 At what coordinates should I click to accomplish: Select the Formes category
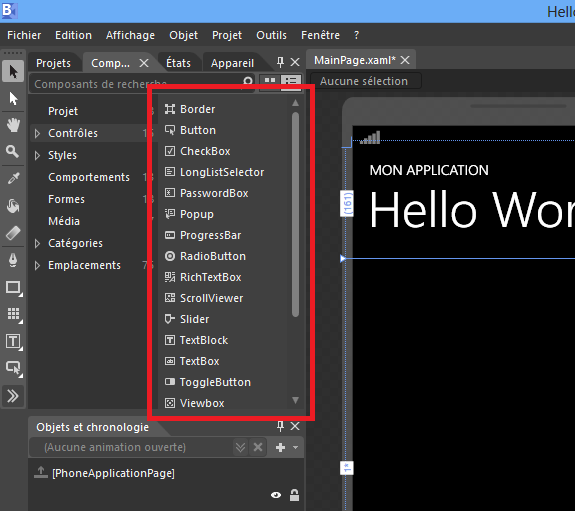pos(66,199)
